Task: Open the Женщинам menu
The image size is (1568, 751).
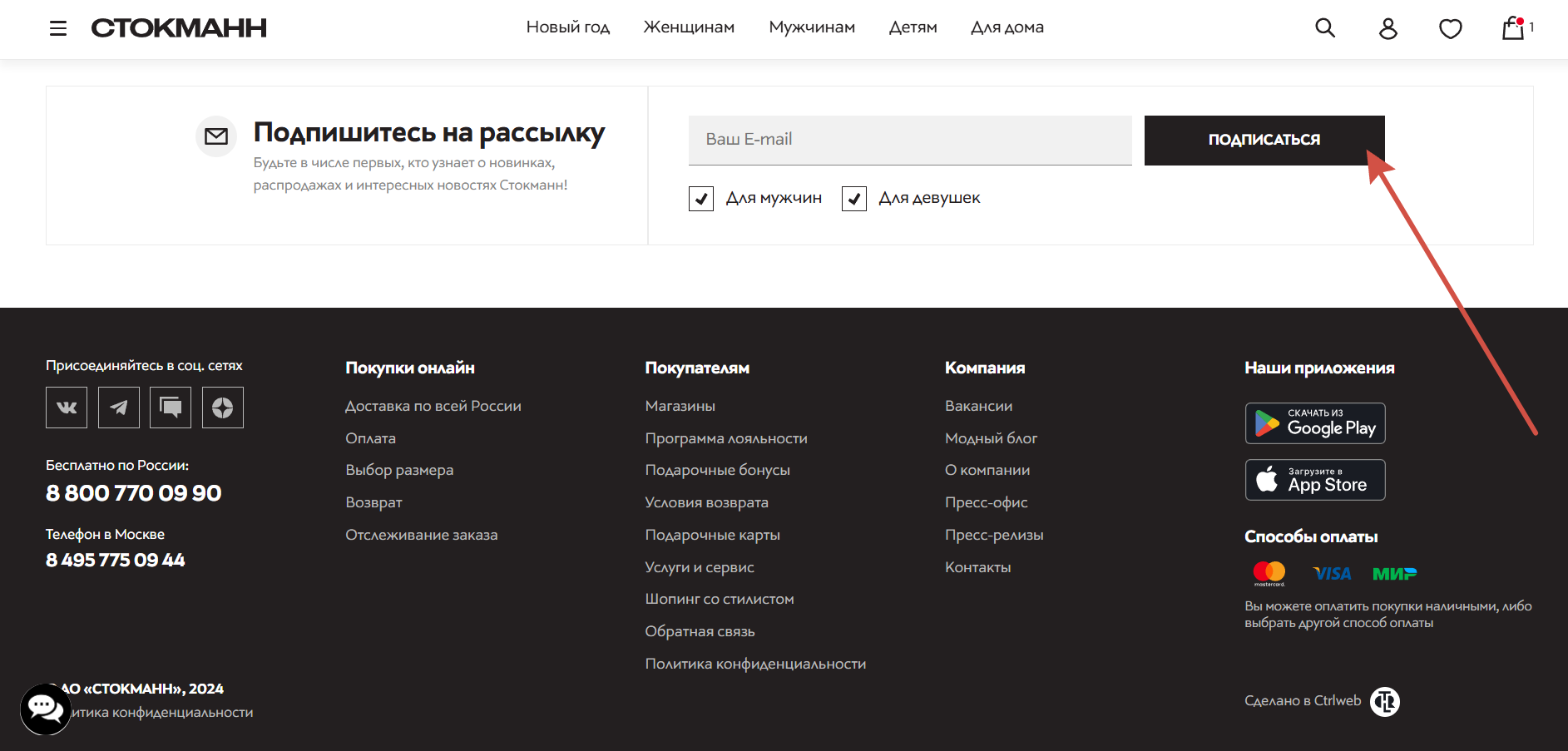Action: pyautogui.click(x=690, y=27)
